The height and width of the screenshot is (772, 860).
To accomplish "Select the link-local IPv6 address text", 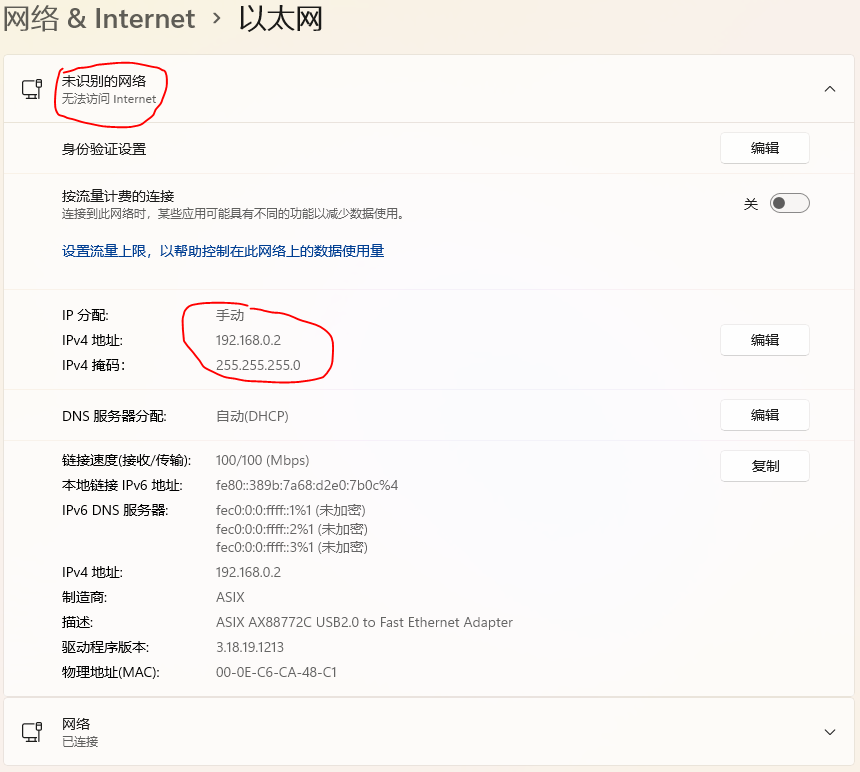I will click(306, 484).
